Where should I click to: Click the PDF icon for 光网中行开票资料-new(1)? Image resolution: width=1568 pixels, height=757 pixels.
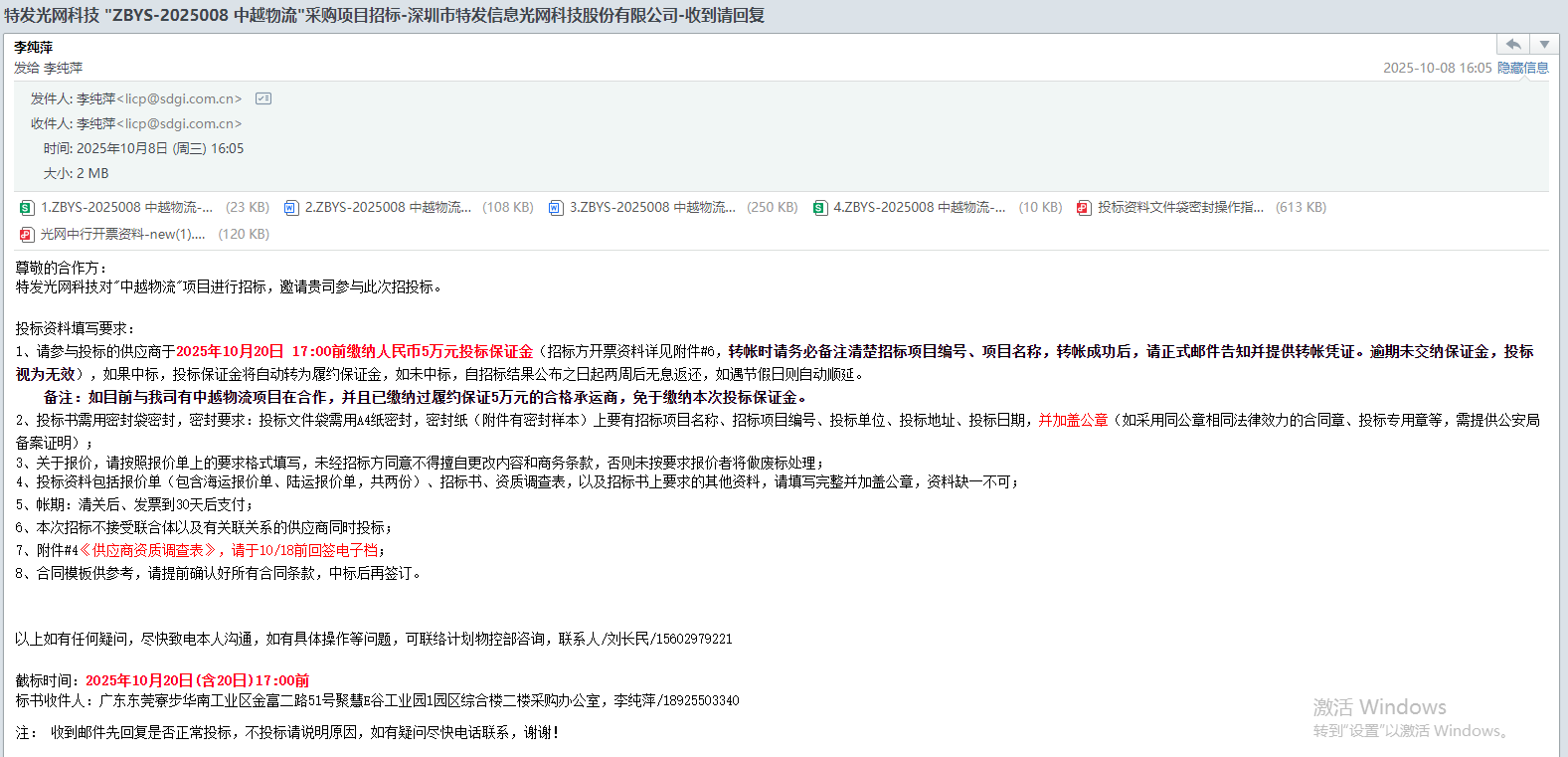click(27, 235)
